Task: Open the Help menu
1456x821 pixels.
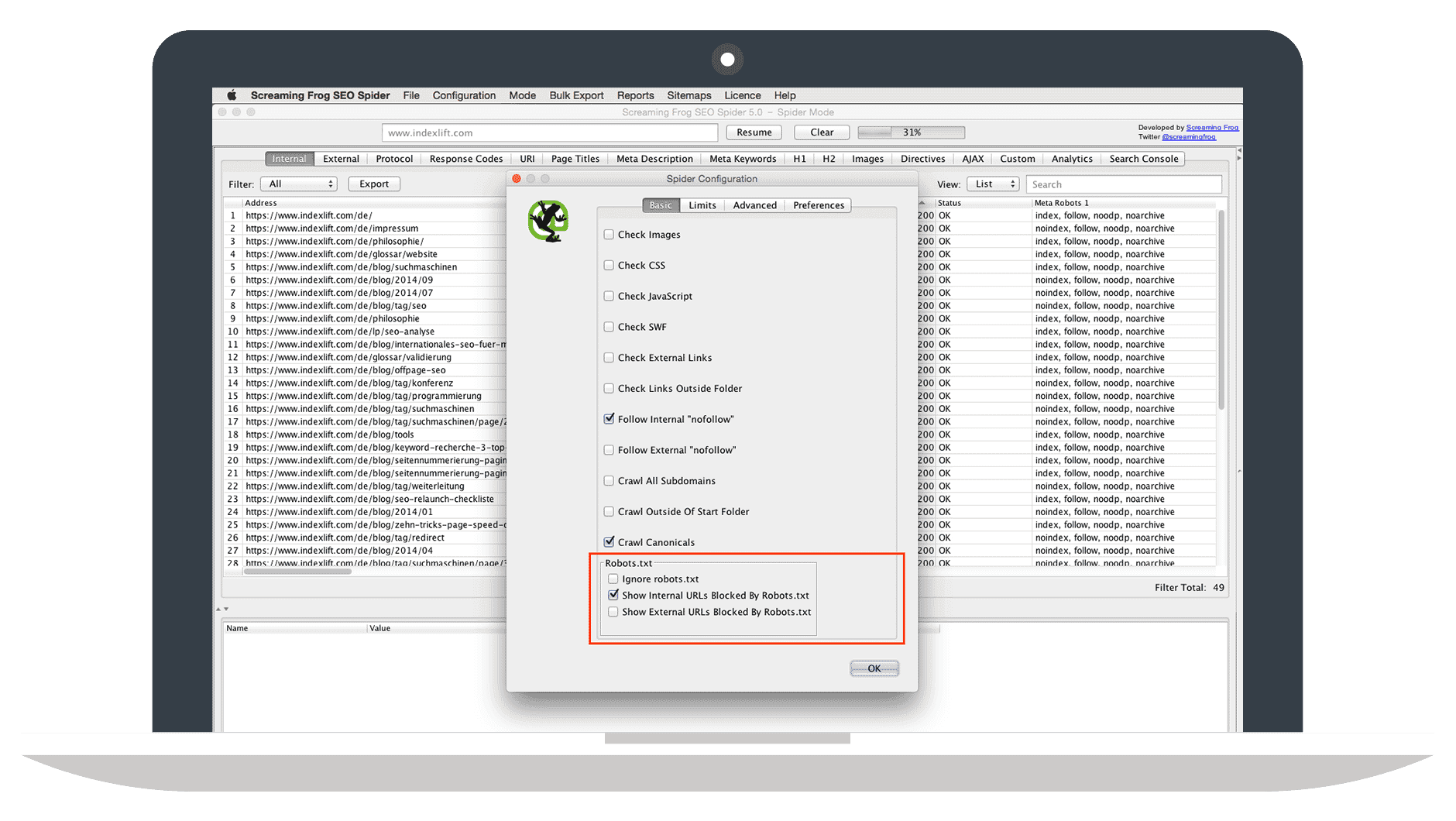Action: tap(785, 95)
